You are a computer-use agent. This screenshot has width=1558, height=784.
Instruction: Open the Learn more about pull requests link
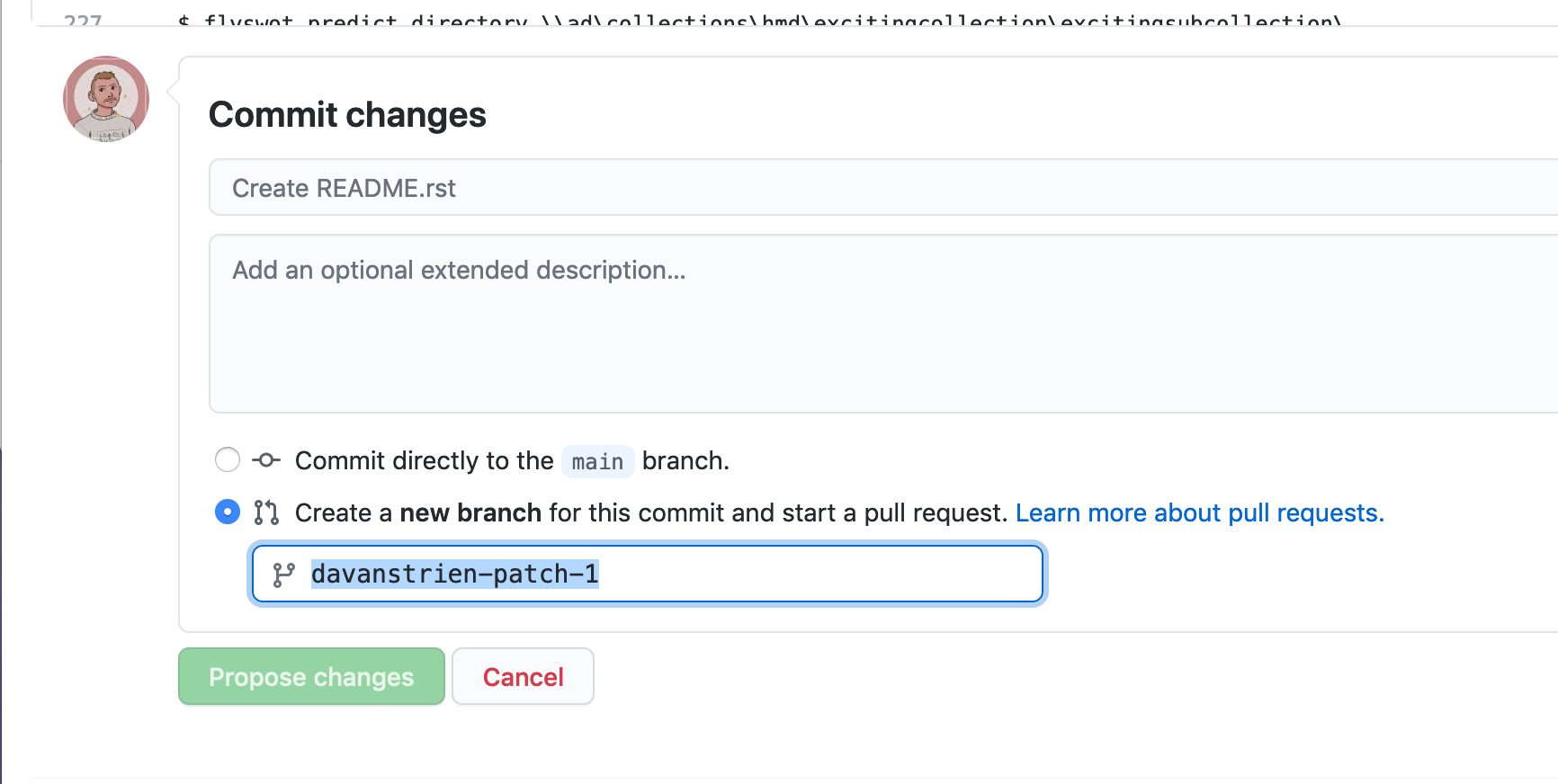tap(1199, 512)
